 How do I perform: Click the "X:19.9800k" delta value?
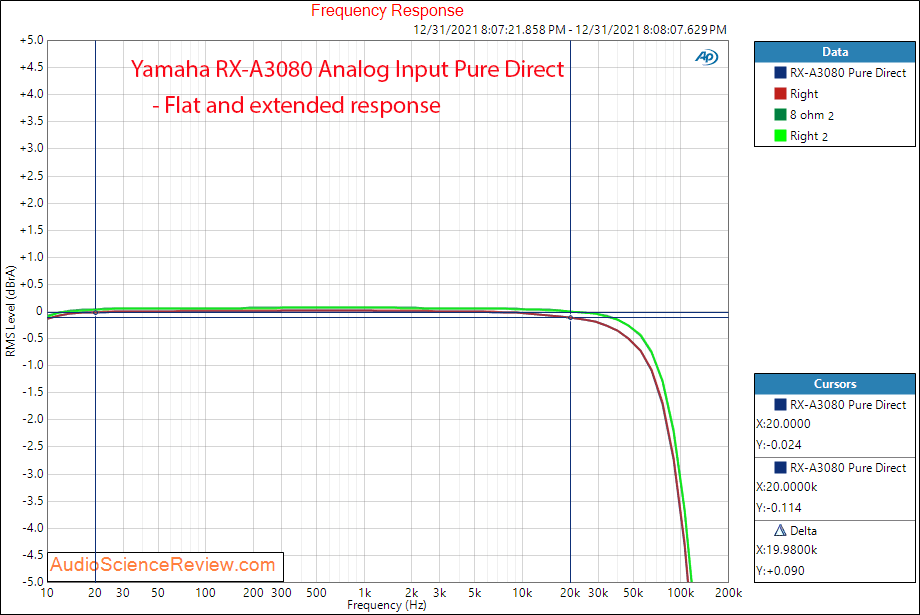[x=787, y=550]
